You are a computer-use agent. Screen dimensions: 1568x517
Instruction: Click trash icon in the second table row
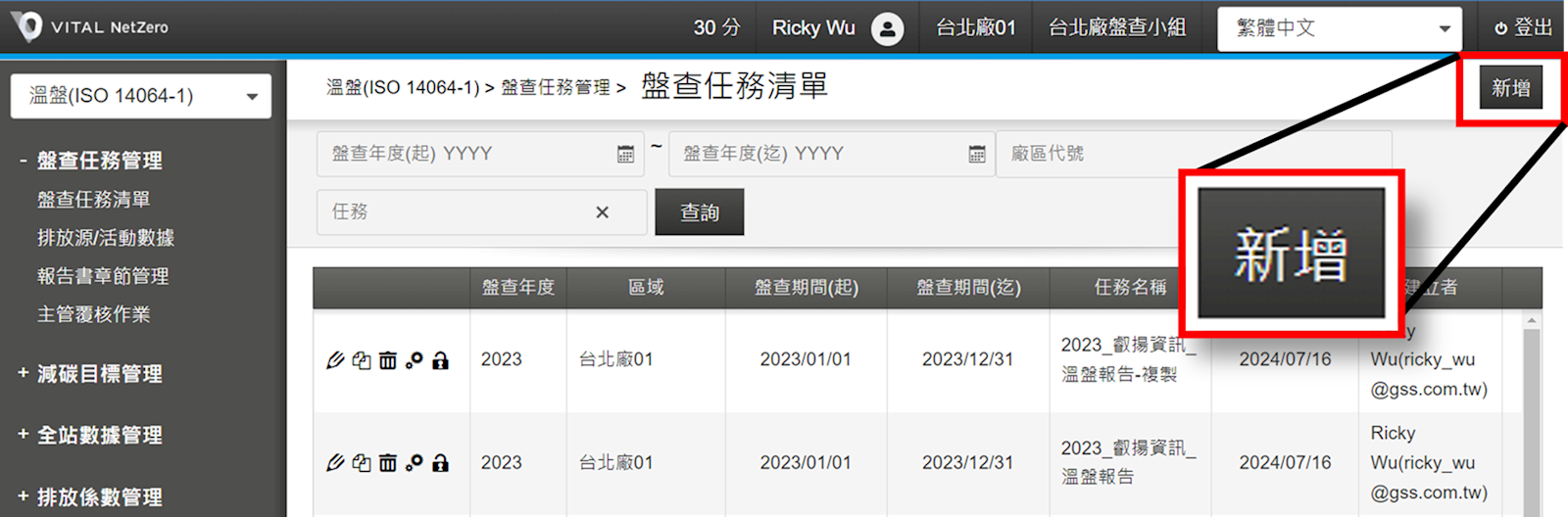(388, 463)
